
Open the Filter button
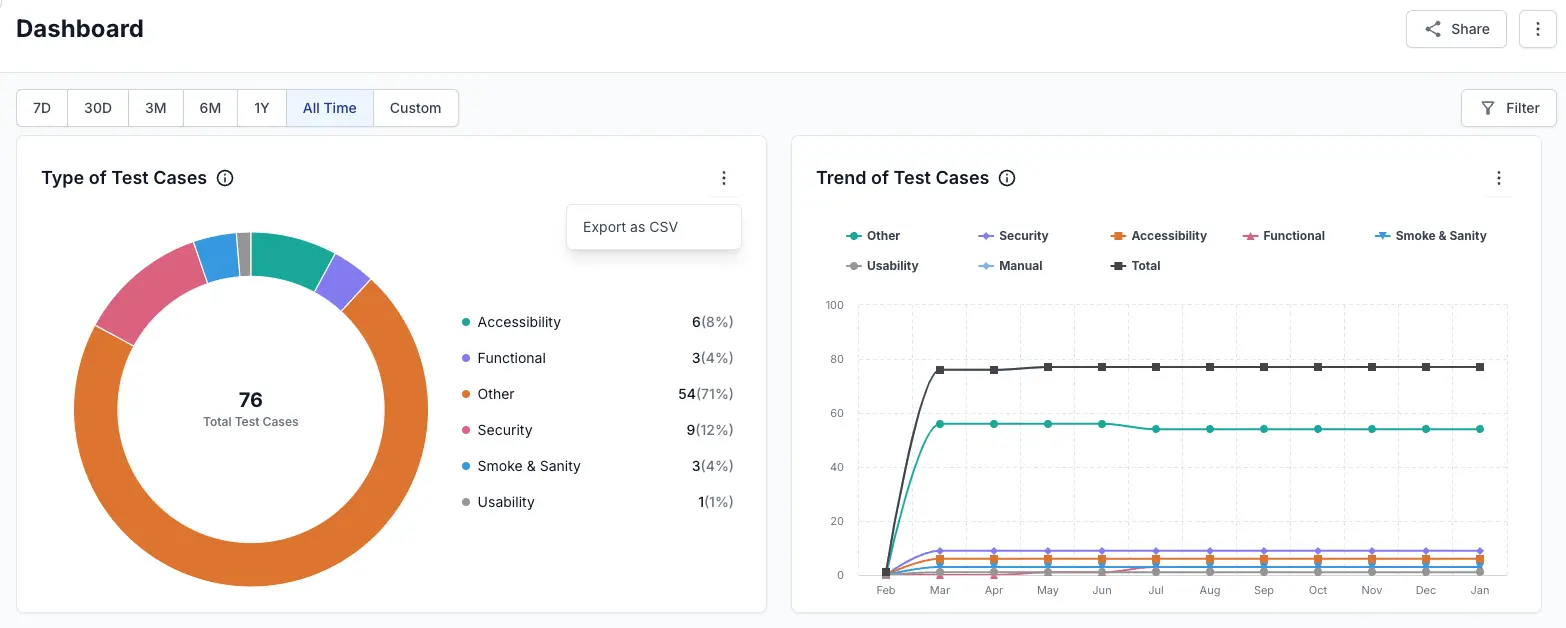pos(1508,108)
